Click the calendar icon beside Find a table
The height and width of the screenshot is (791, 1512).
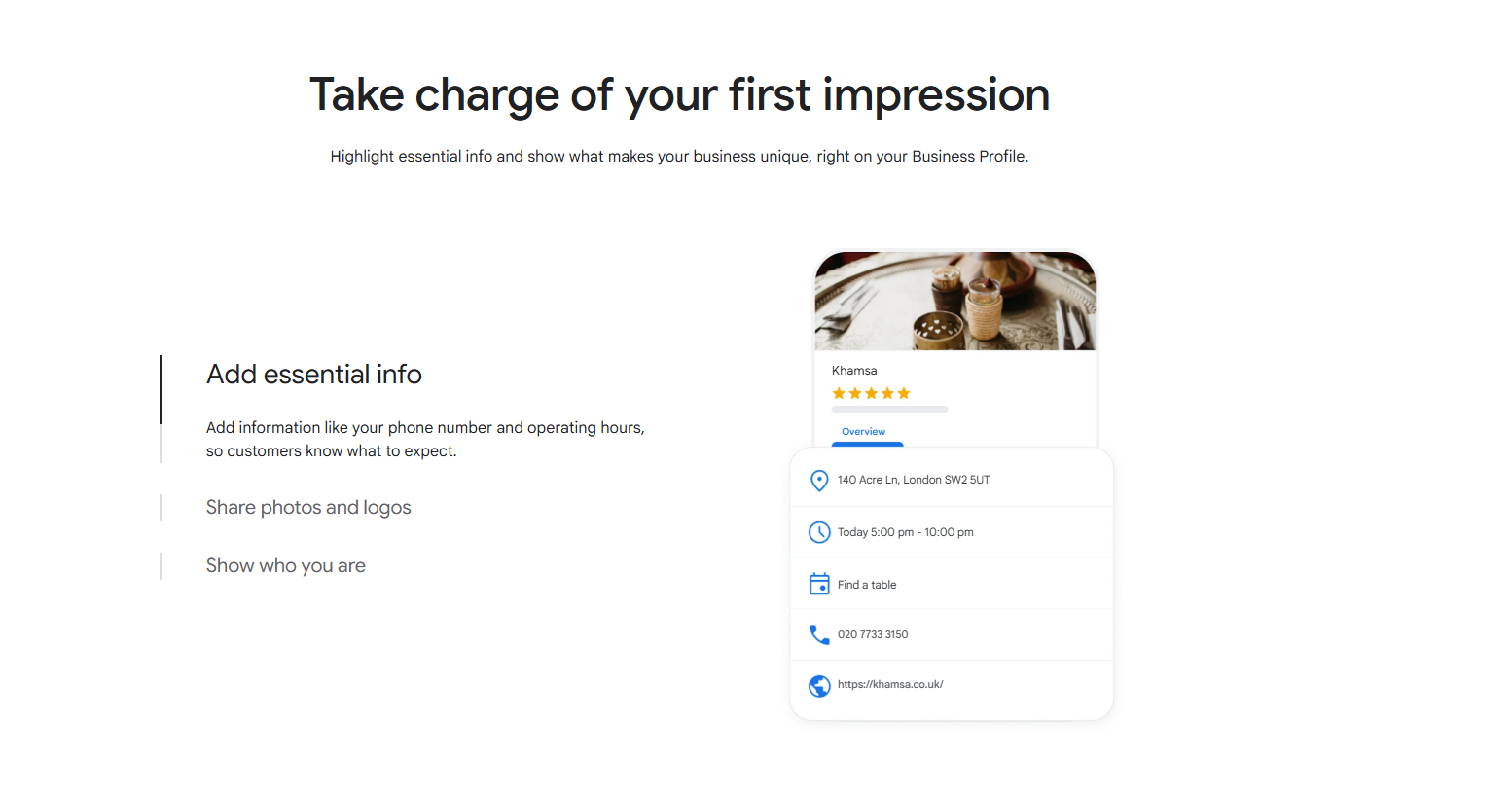pyautogui.click(x=819, y=584)
